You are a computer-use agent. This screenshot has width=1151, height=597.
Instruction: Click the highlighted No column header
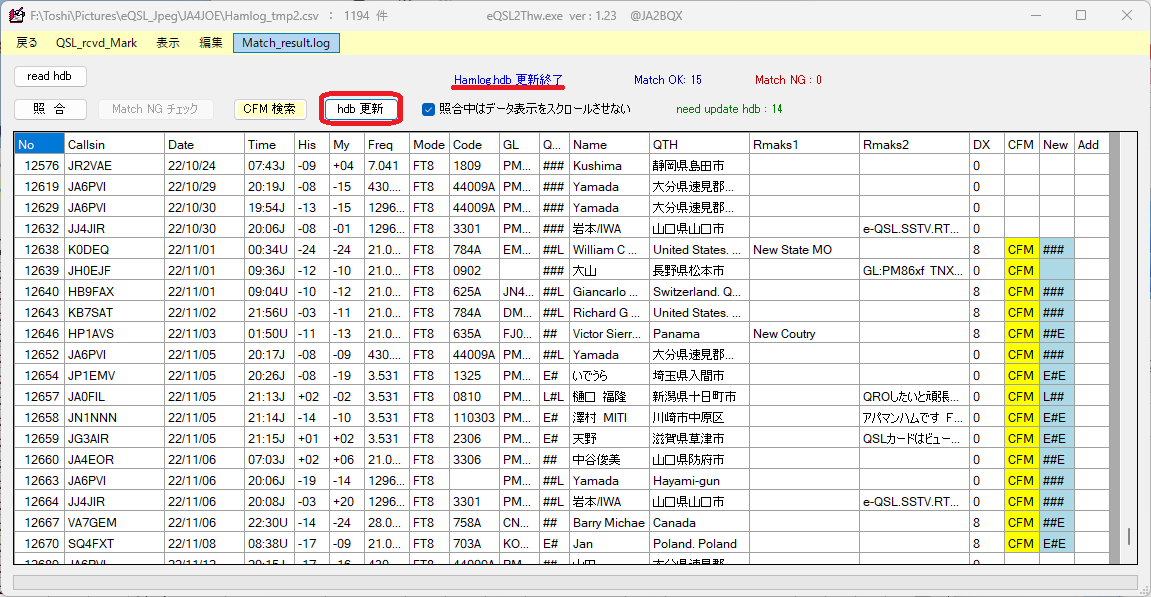click(x=38, y=144)
